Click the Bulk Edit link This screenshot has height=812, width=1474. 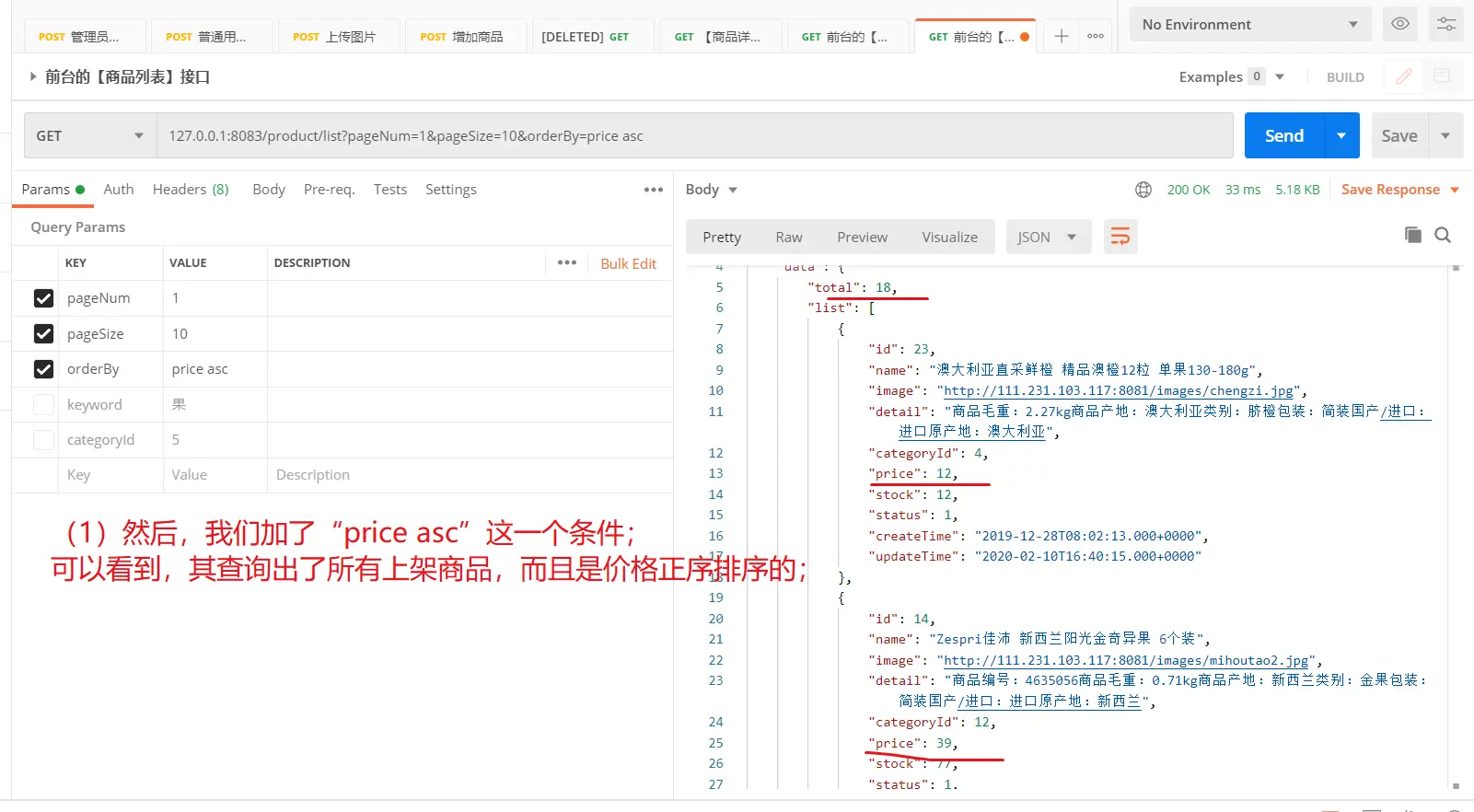(628, 263)
